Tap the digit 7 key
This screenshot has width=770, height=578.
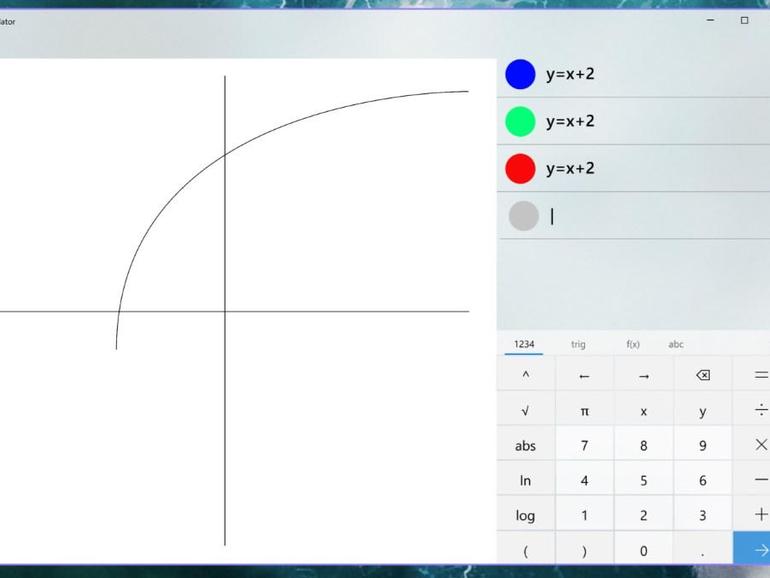[x=584, y=445]
